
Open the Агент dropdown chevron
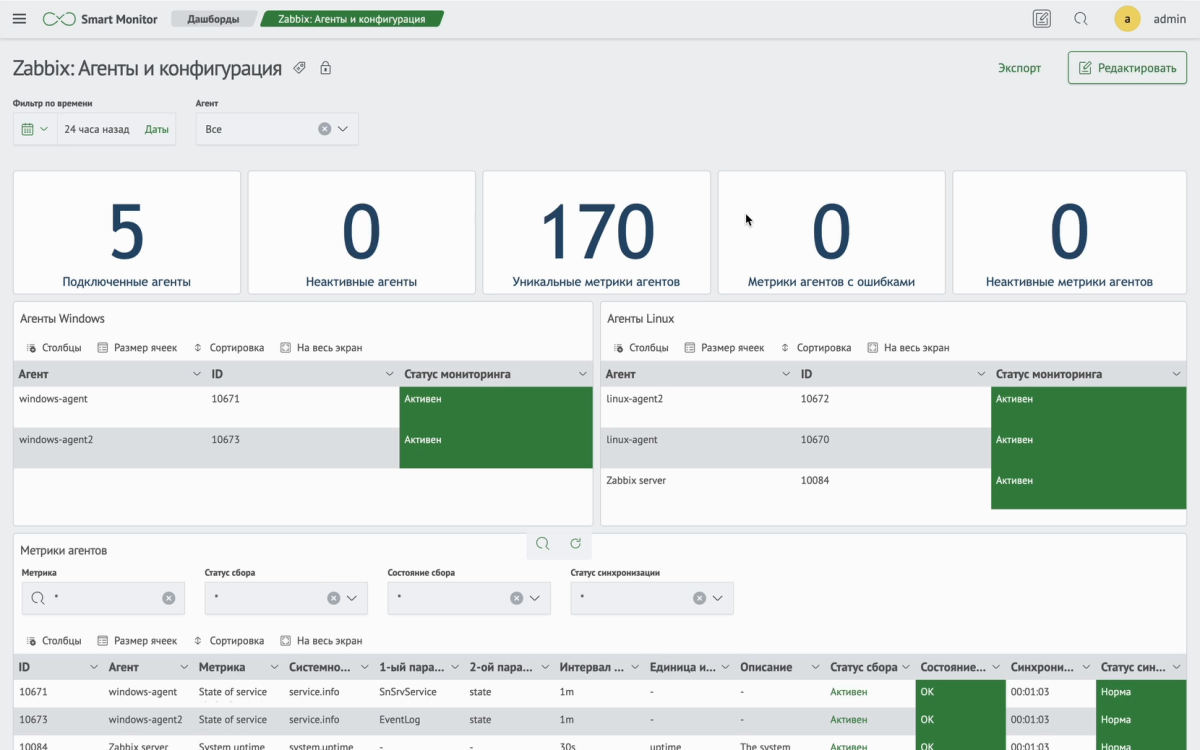click(343, 129)
